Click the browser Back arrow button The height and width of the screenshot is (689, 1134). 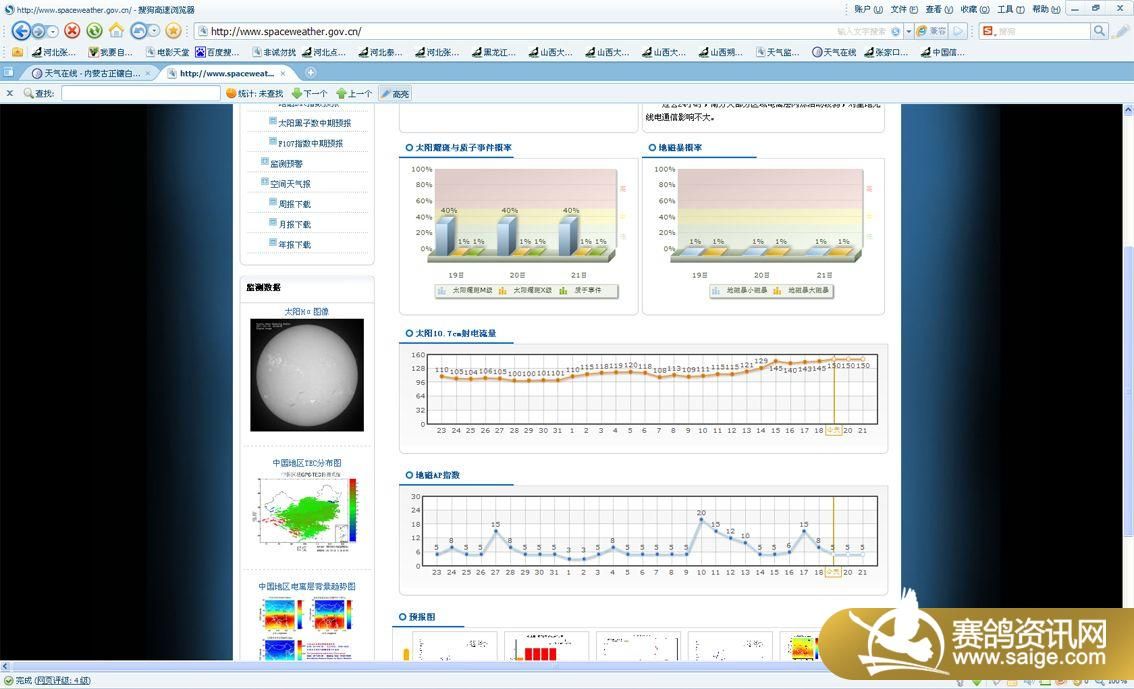click(x=21, y=31)
